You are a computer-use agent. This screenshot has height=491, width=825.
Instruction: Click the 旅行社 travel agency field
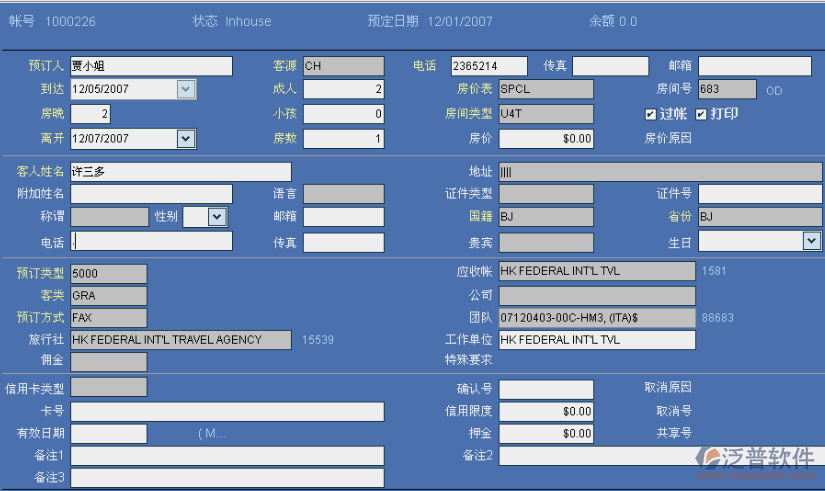click(181, 340)
